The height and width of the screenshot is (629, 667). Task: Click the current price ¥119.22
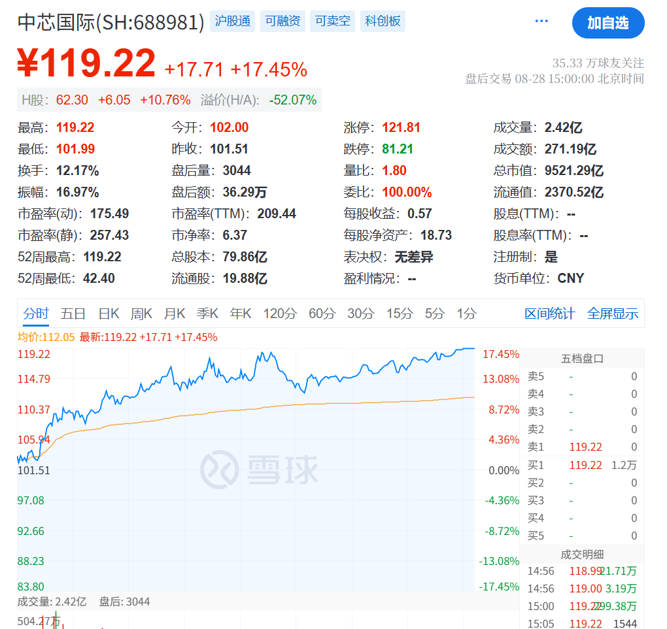pos(86,63)
